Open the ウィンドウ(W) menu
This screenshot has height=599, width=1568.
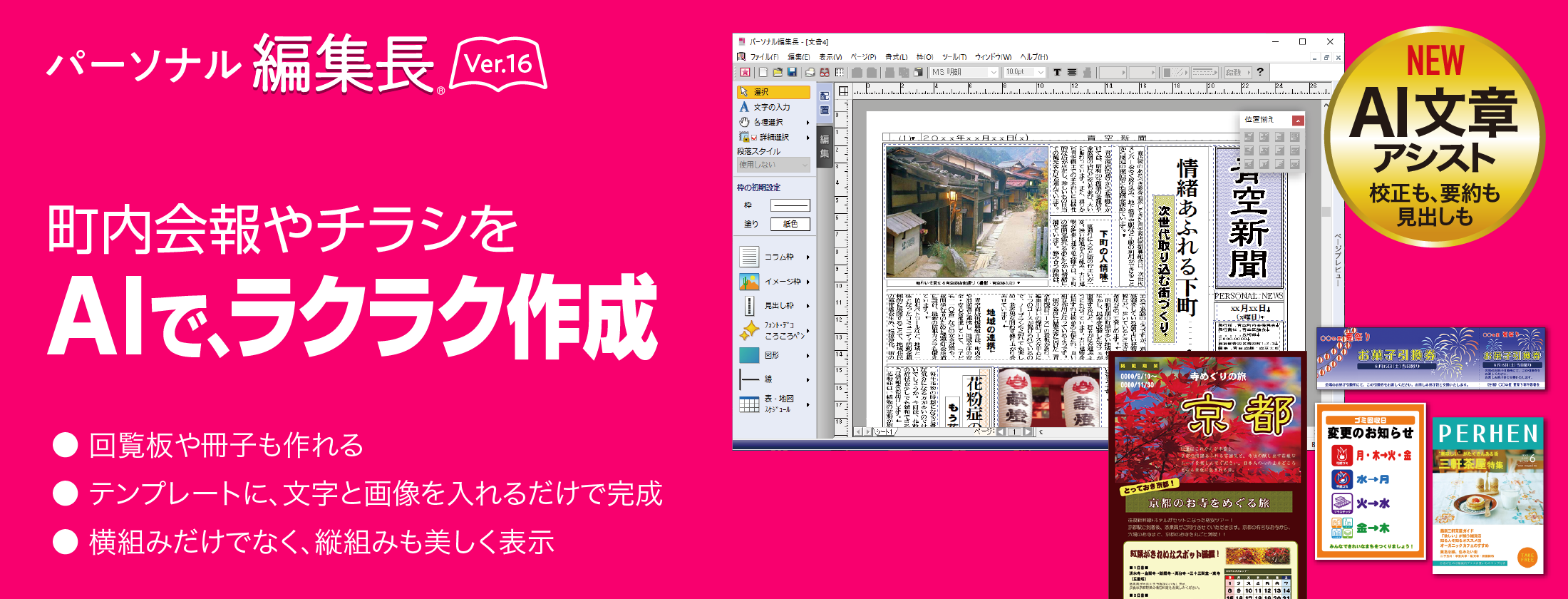(x=993, y=57)
